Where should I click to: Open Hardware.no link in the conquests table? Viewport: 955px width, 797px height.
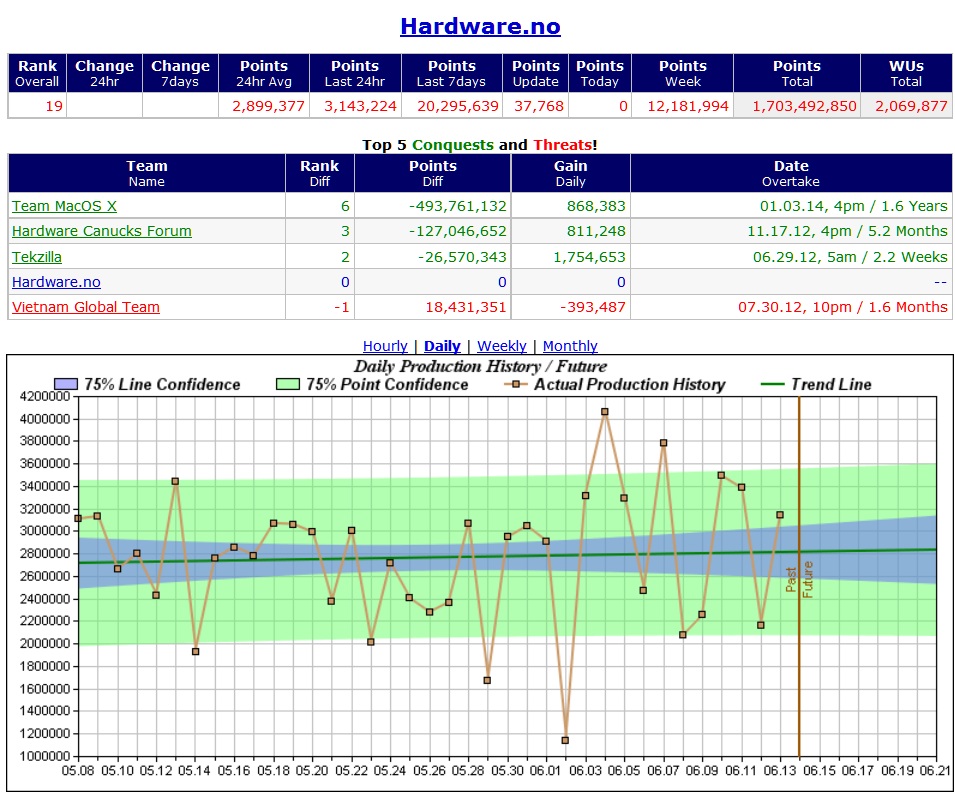click(56, 282)
